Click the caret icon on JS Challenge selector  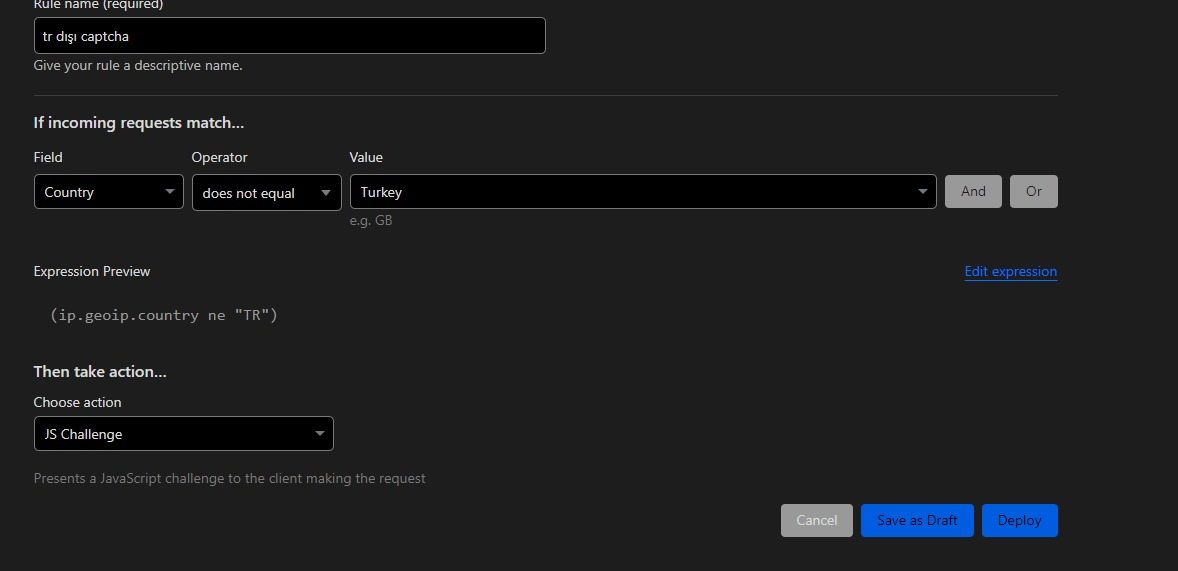[x=319, y=434]
